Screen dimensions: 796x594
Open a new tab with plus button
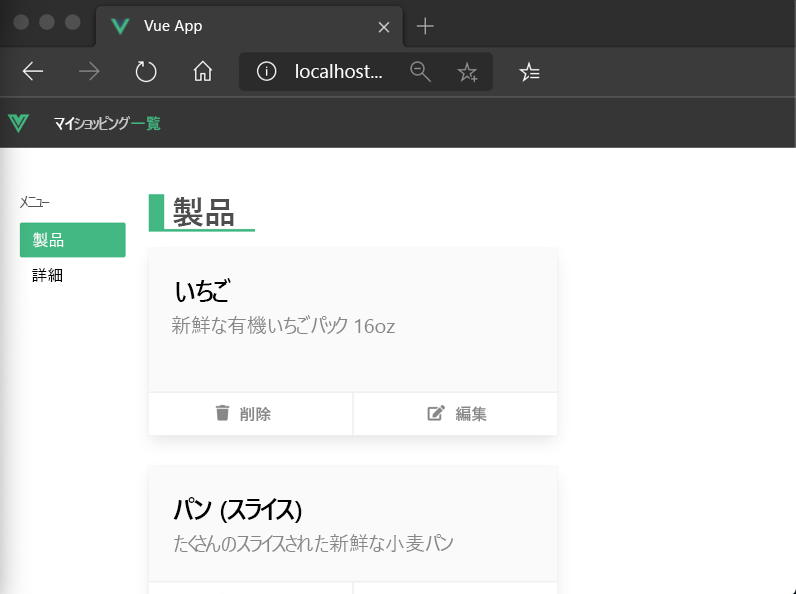point(425,26)
